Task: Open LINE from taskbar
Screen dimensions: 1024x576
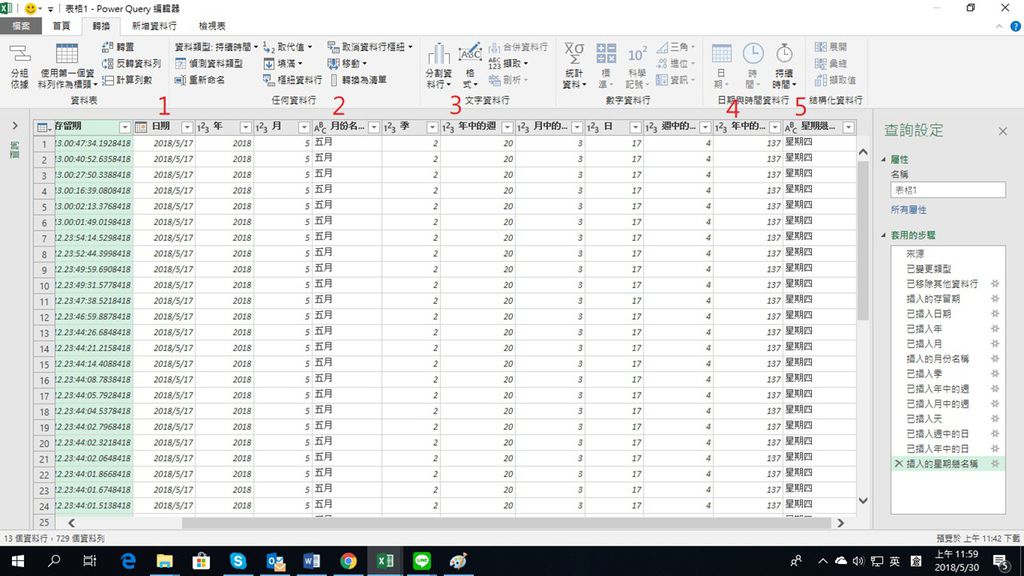Action: coord(422,561)
